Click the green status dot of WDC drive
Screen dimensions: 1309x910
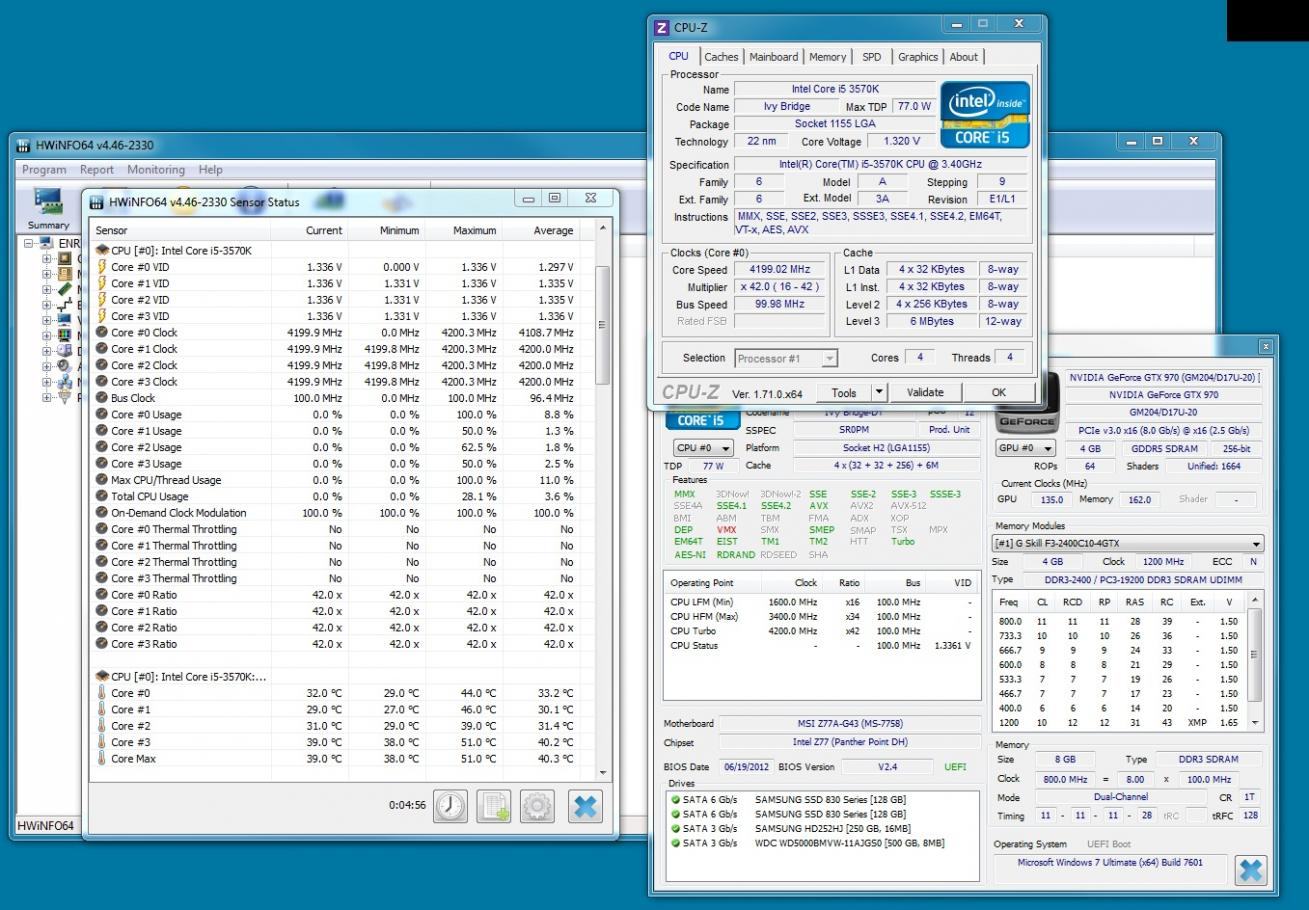[675, 843]
